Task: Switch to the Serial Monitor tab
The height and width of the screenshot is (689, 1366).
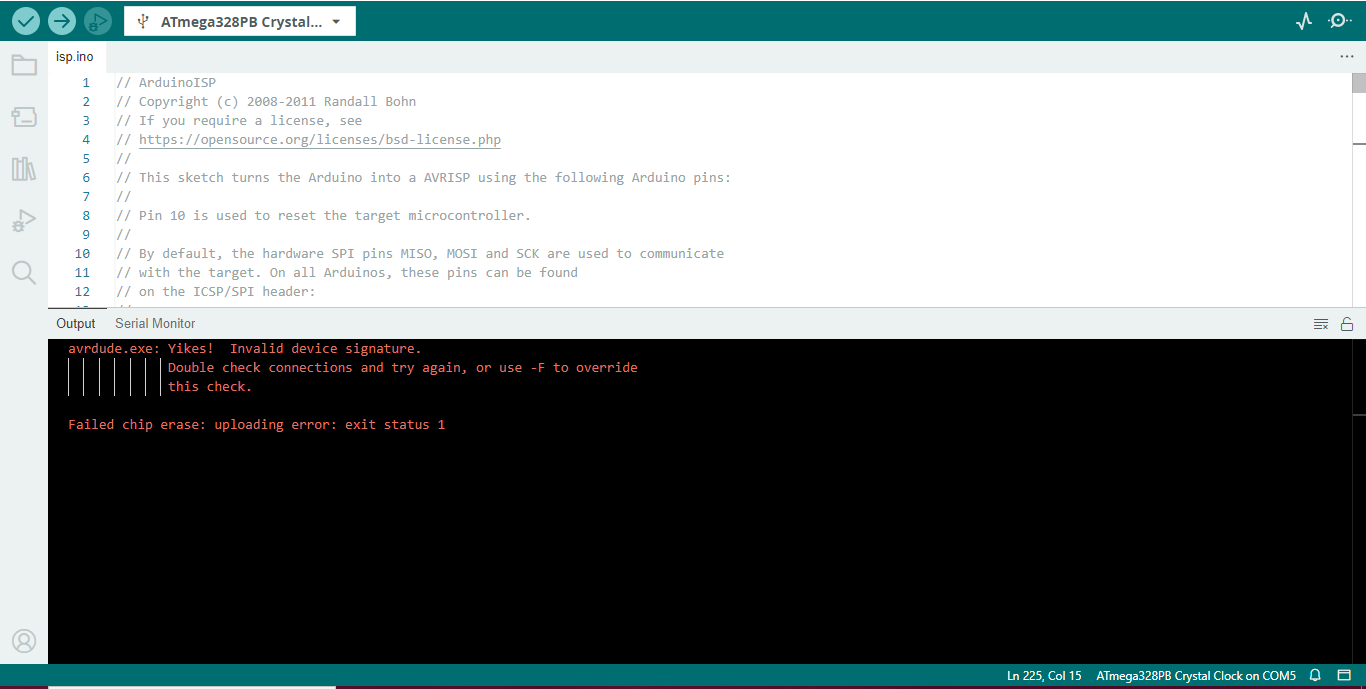Action: click(x=155, y=323)
